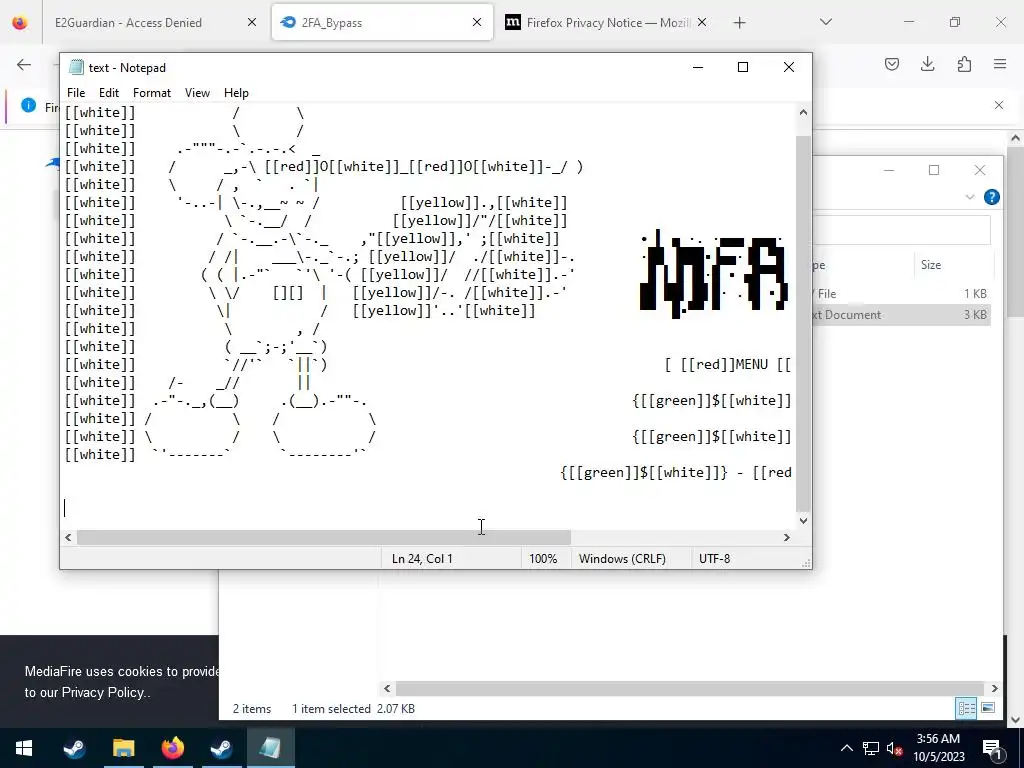
Task: Click Firefox logo in tab bar
Action: [x=20, y=22]
